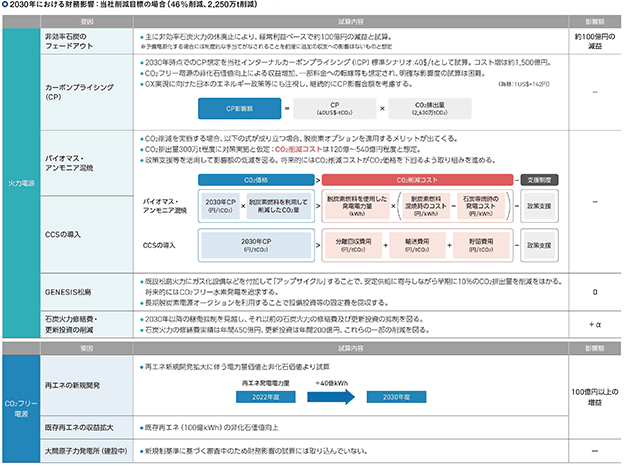Image resolution: width=624 pixels, height=467 pixels.
Task: Click CCSの導入 label beside the formula diagram
Action: pos(159,245)
